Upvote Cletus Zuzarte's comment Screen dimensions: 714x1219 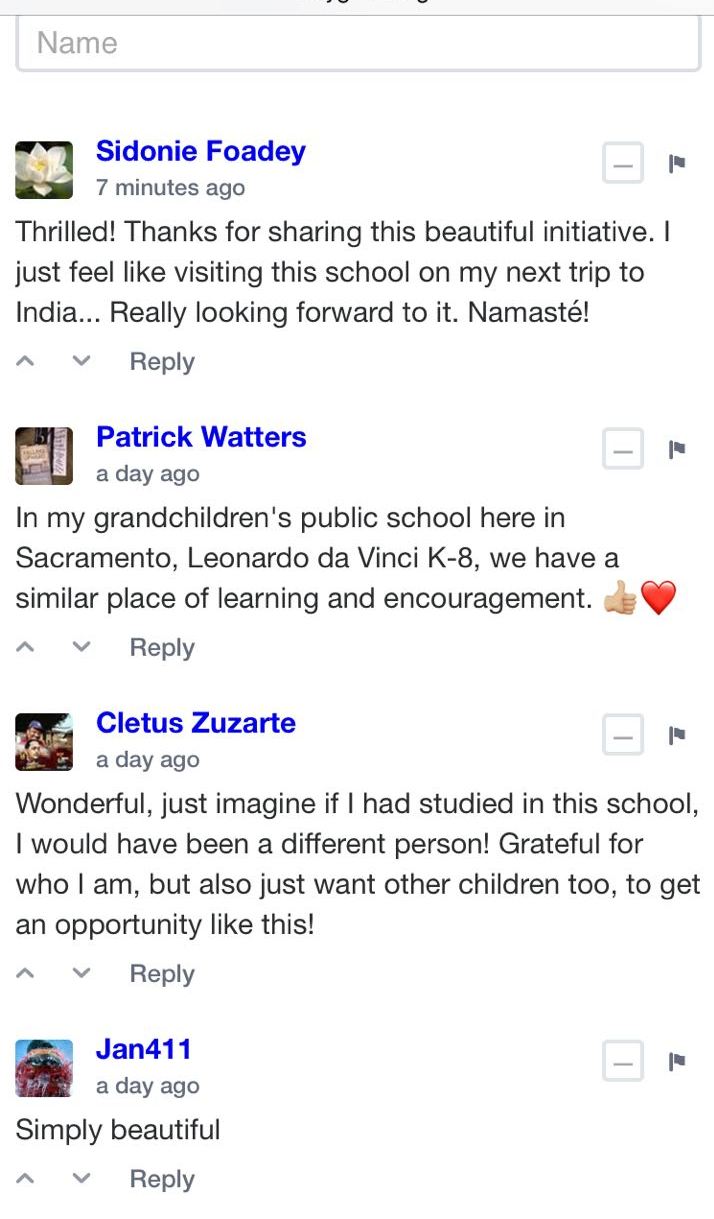coord(28,974)
